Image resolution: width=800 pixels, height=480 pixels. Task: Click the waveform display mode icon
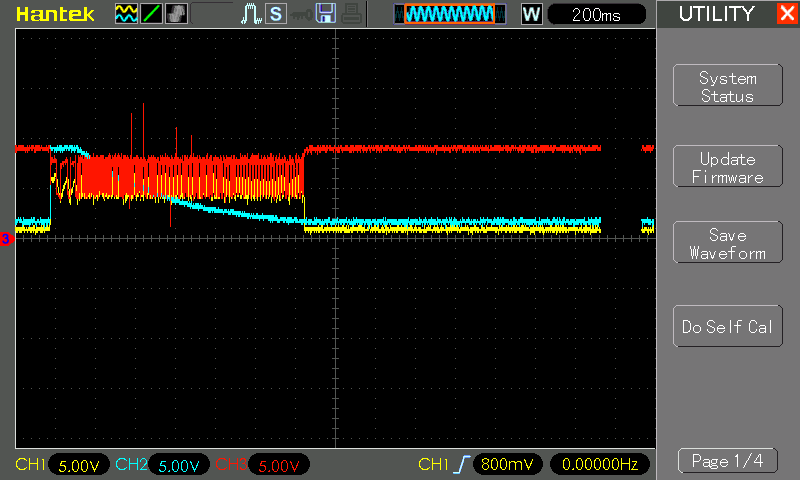(x=126, y=14)
